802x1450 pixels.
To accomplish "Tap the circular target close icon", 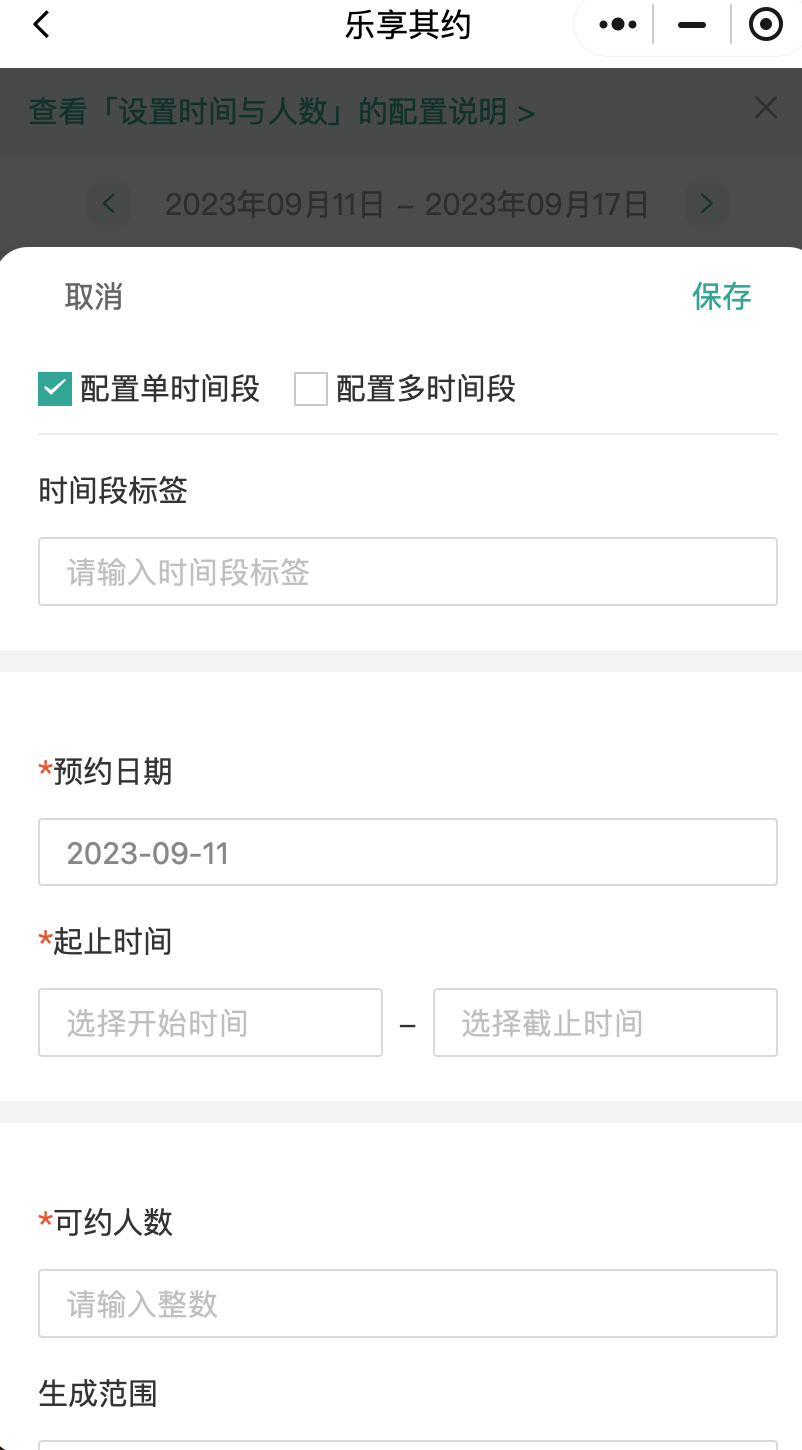I will point(765,25).
